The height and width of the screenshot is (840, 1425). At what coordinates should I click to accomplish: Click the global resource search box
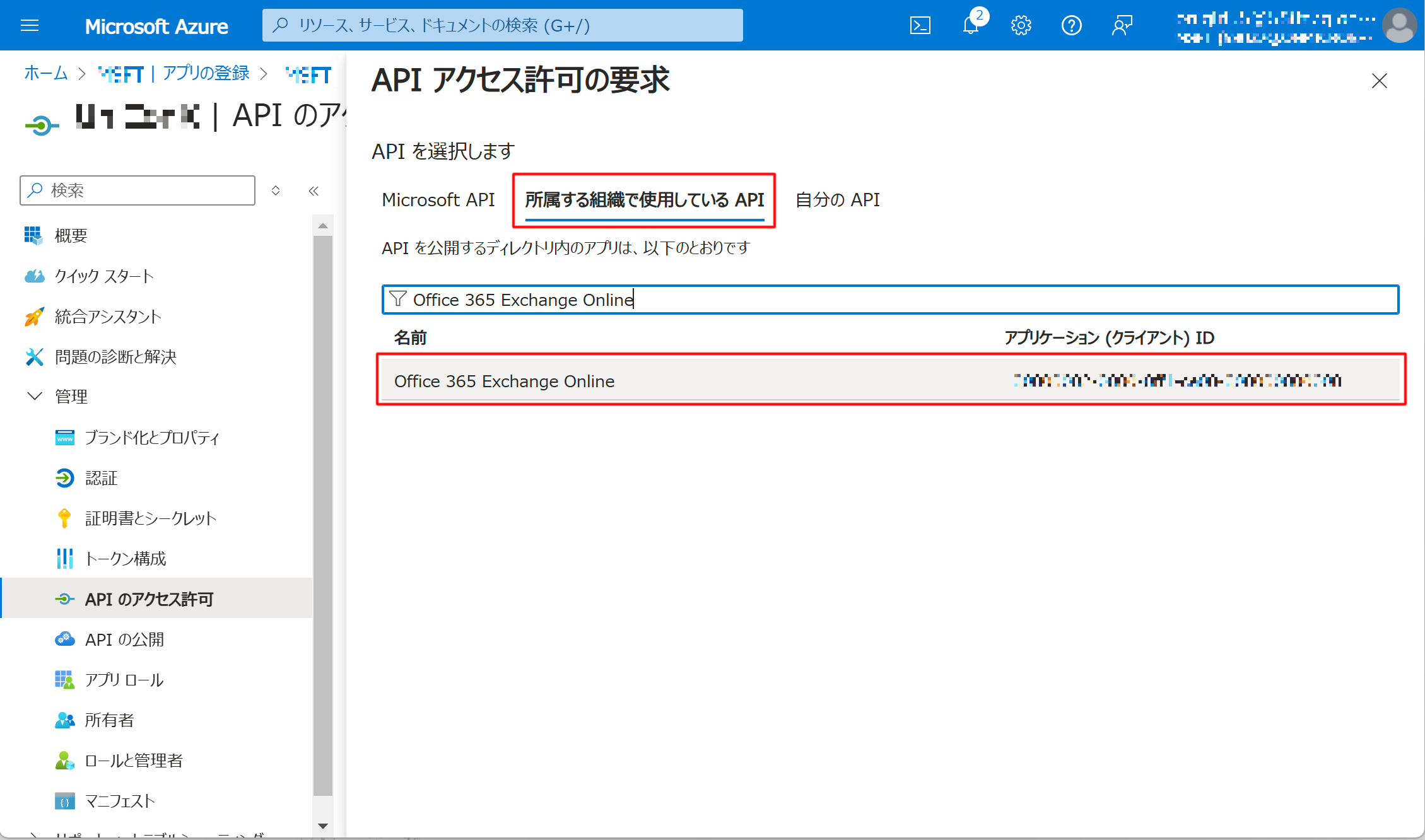(502, 25)
